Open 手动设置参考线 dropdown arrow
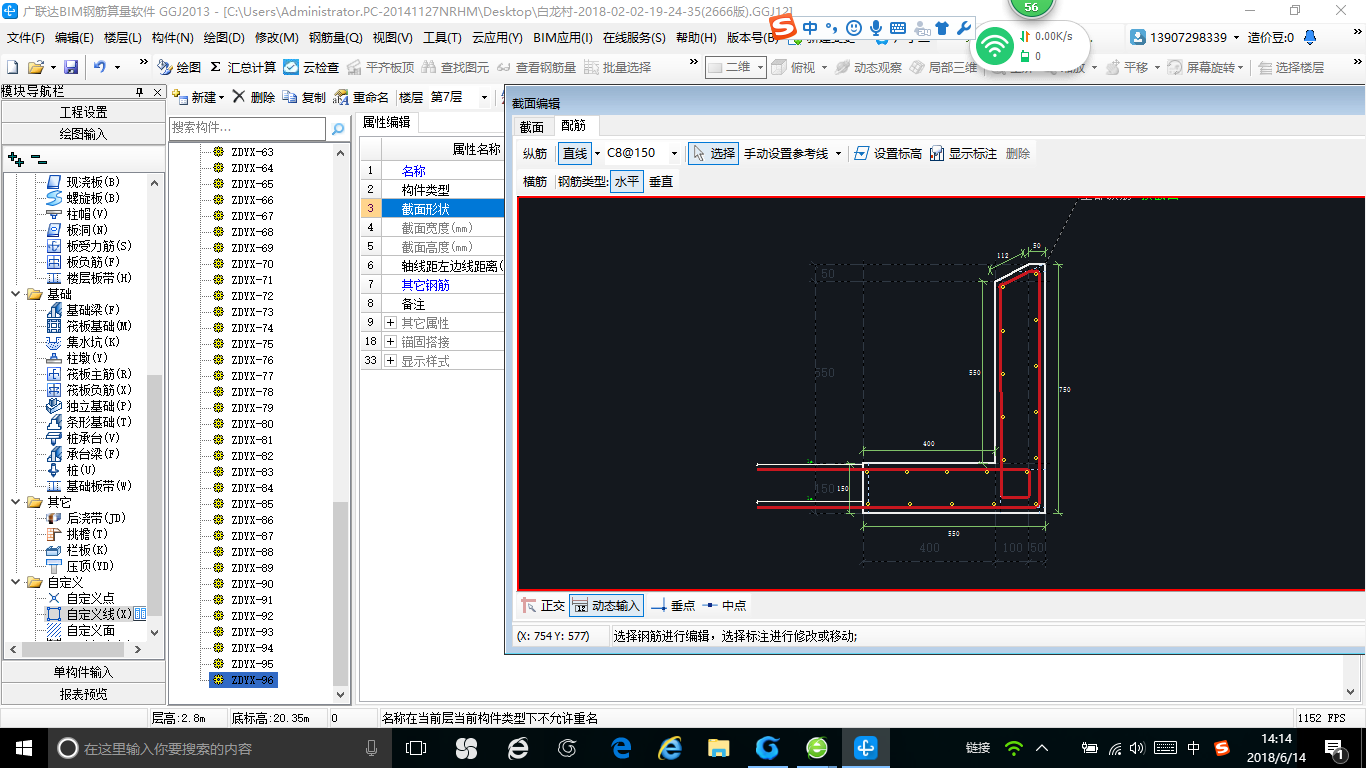 (x=838, y=153)
